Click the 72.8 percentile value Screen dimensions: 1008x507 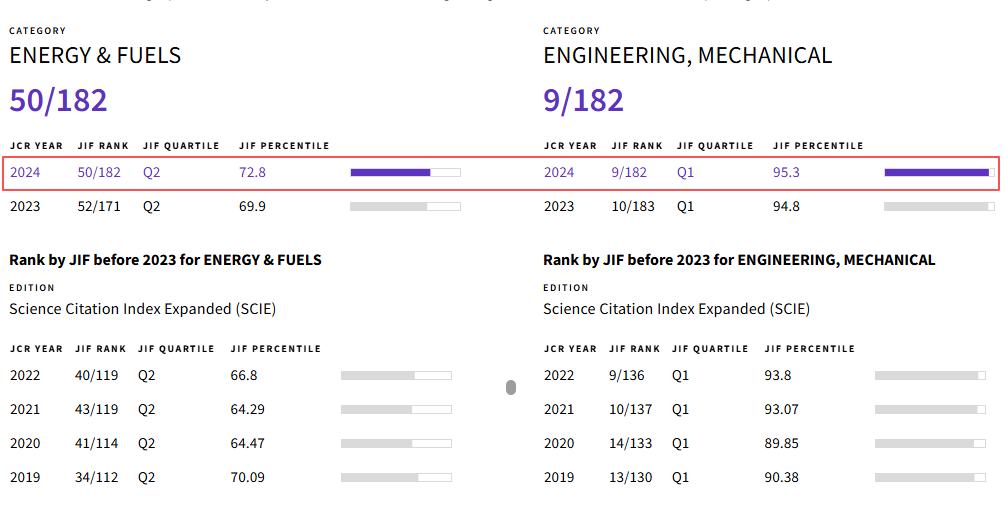(x=253, y=172)
